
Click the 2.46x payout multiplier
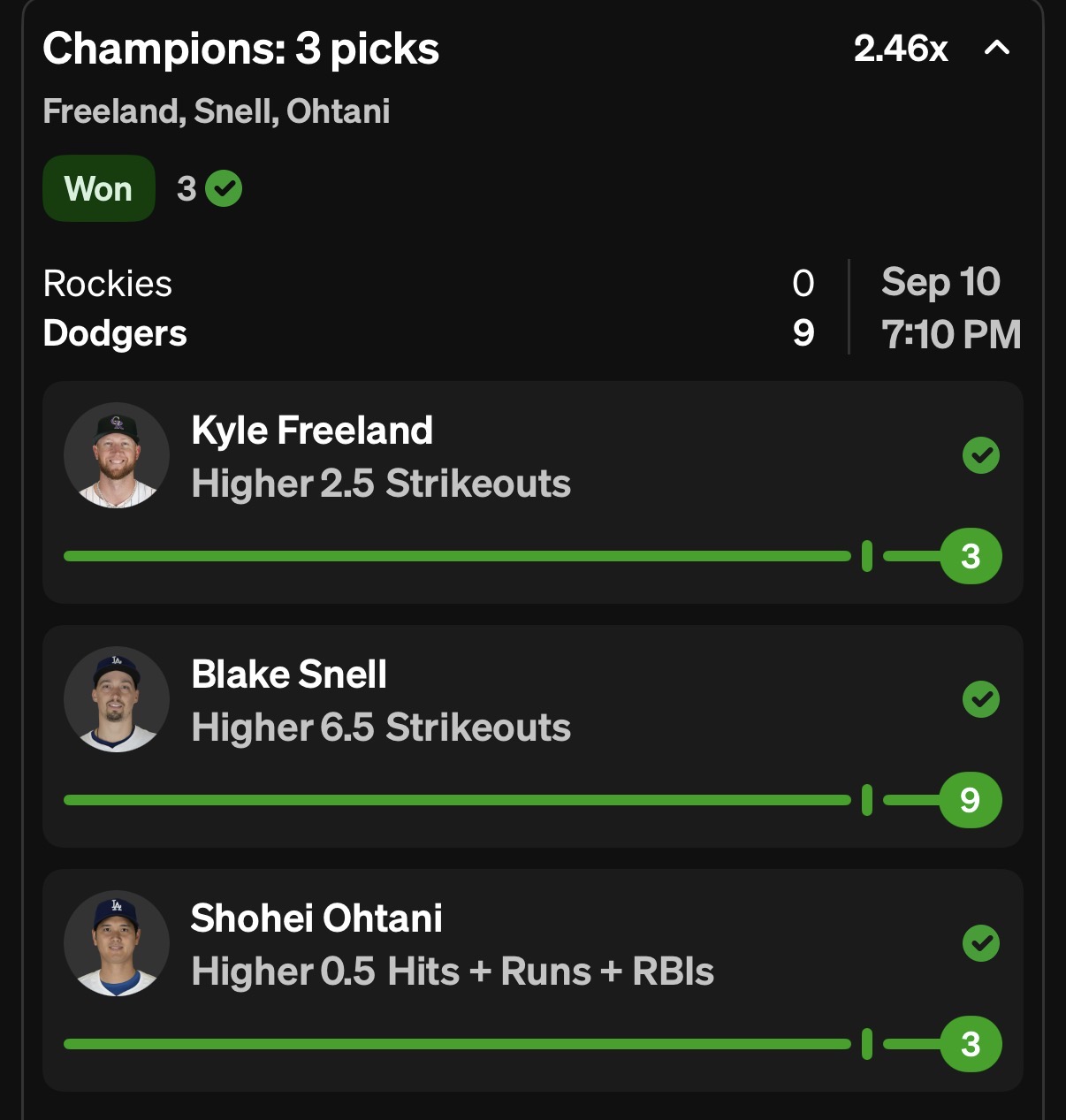click(900, 49)
